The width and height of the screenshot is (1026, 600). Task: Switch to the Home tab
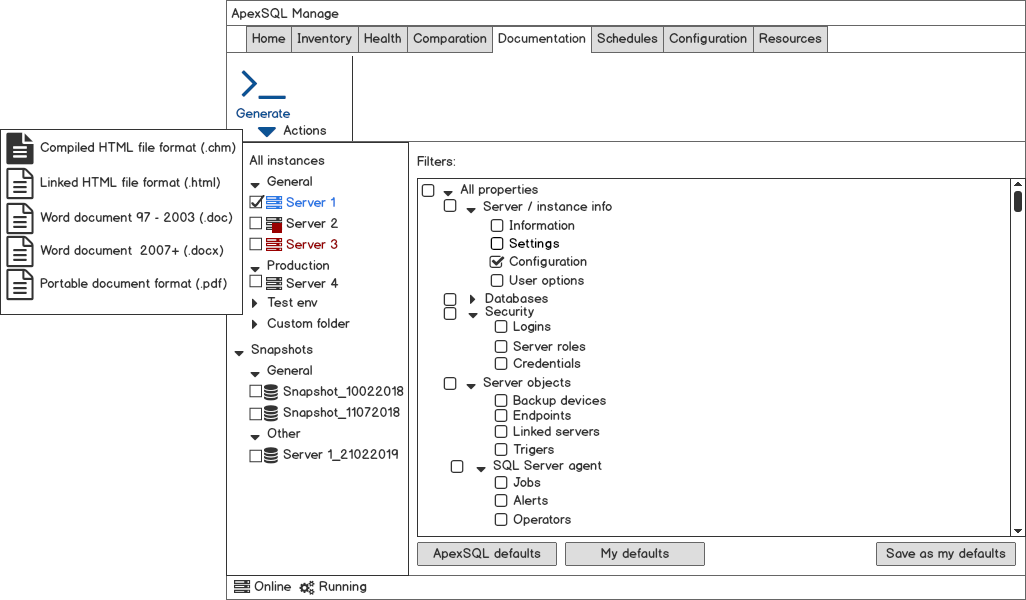(268, 39)
